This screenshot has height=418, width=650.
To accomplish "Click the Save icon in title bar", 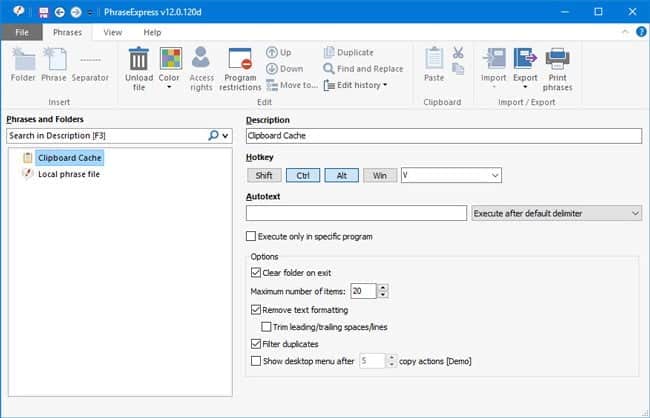I will coord(44,12).
